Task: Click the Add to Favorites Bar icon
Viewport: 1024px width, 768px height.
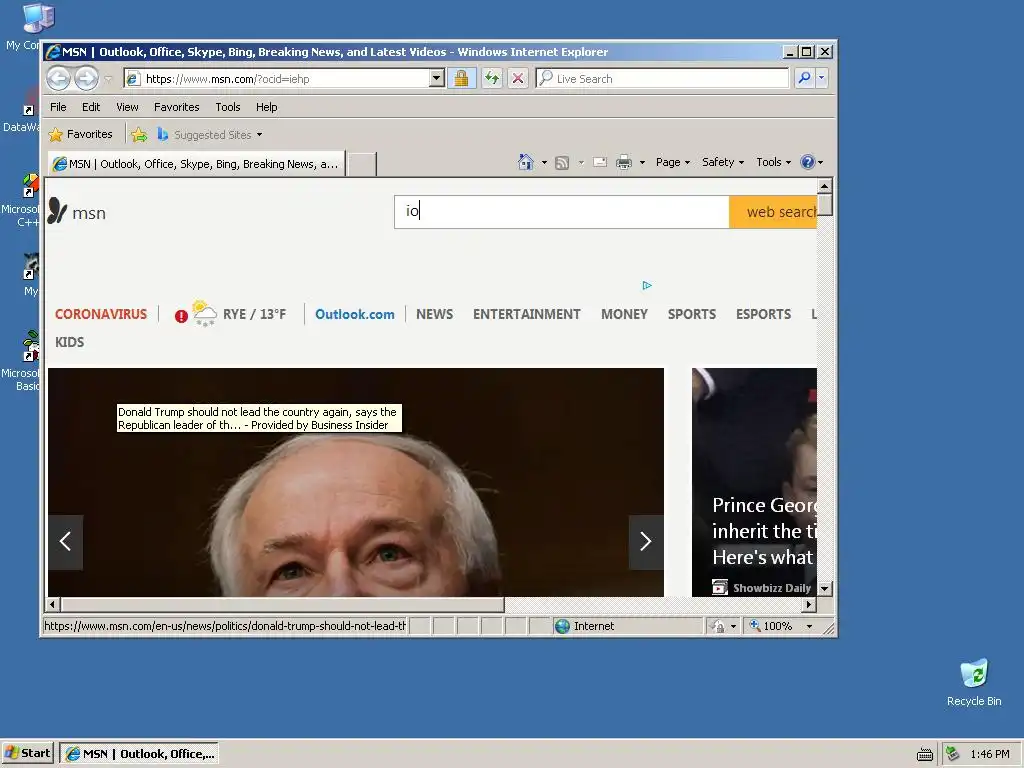Action: click(x=139, y=135)
